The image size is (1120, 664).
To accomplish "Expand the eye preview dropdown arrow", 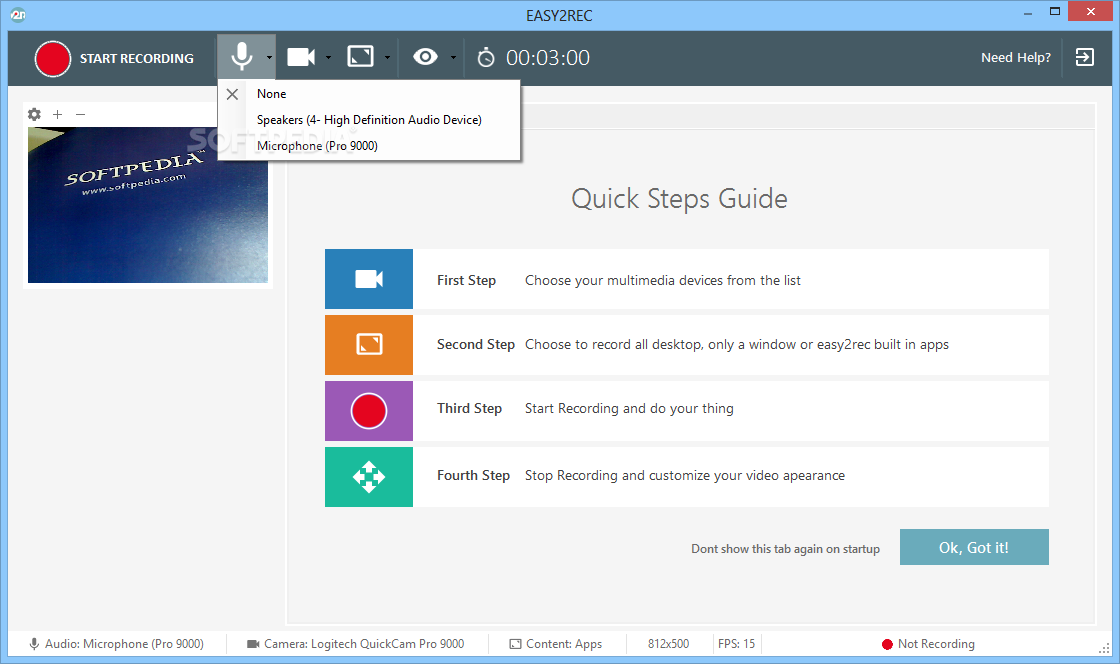I will tap(453, 58).
